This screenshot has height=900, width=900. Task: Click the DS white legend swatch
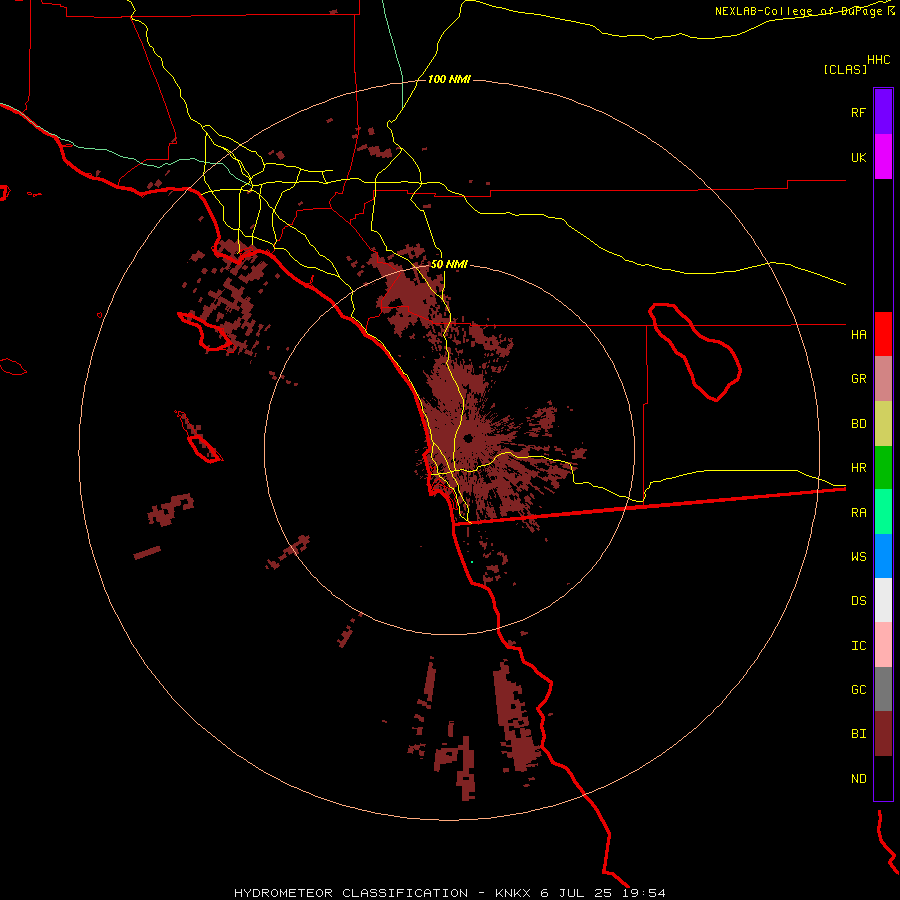883,600
